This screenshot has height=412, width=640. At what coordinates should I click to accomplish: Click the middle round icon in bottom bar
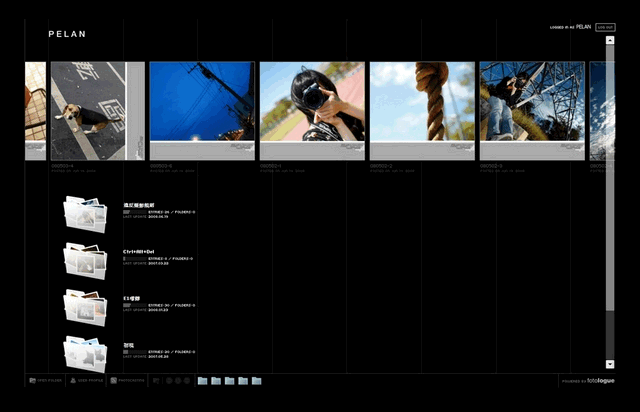178,381
